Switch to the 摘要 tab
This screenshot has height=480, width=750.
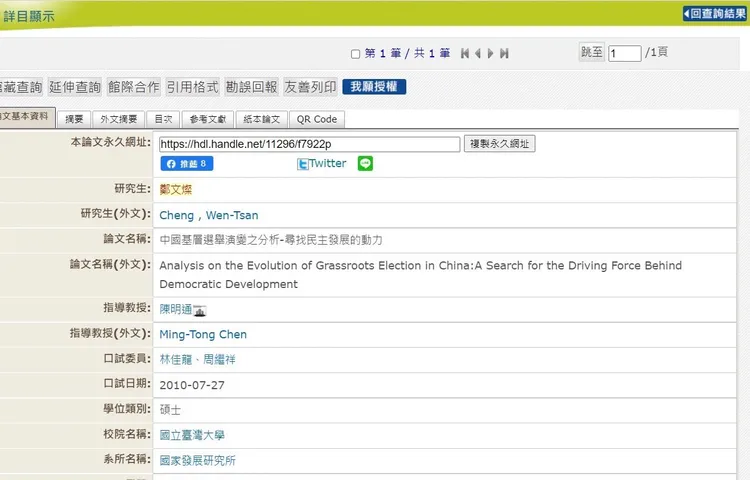click(x=74, y=119)
